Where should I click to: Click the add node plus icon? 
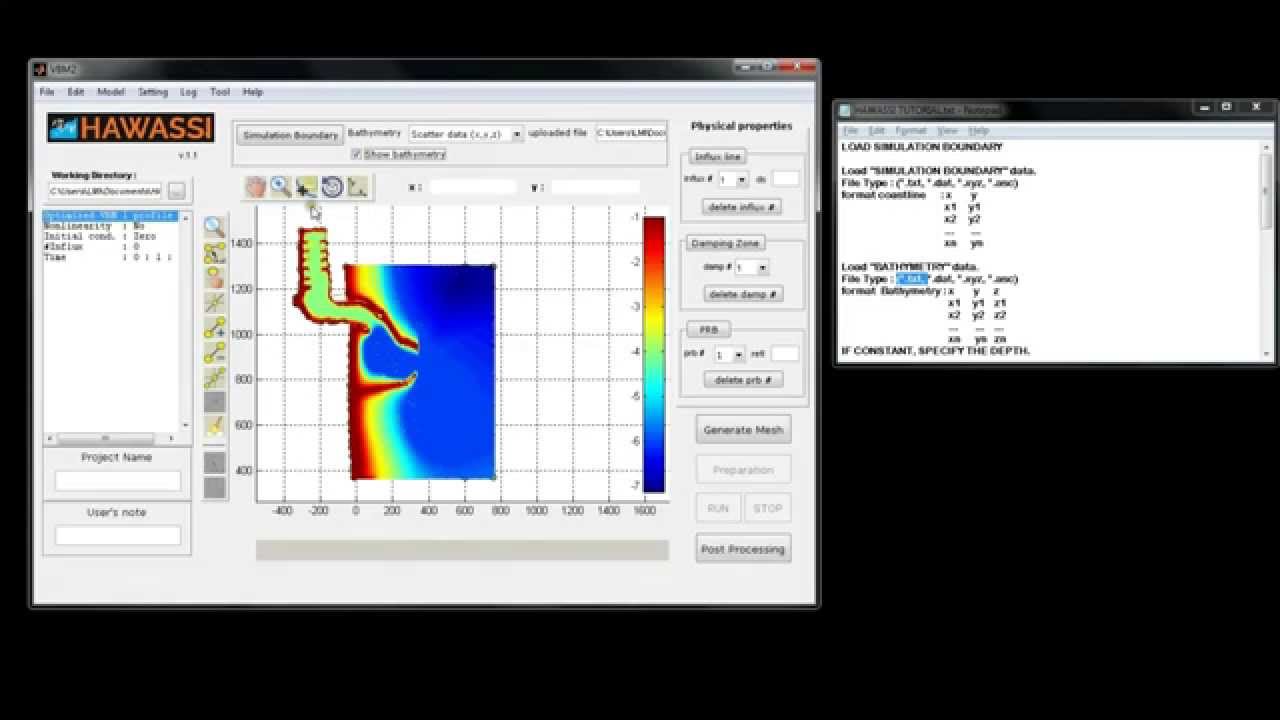pyautogui.click(x=215, y=328)
